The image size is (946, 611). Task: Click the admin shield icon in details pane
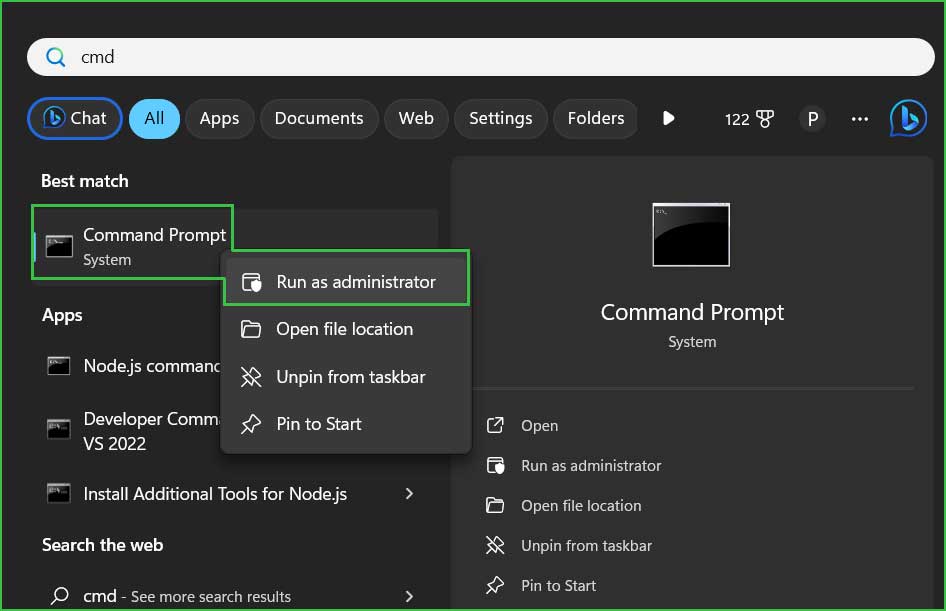tap(495, 466)
